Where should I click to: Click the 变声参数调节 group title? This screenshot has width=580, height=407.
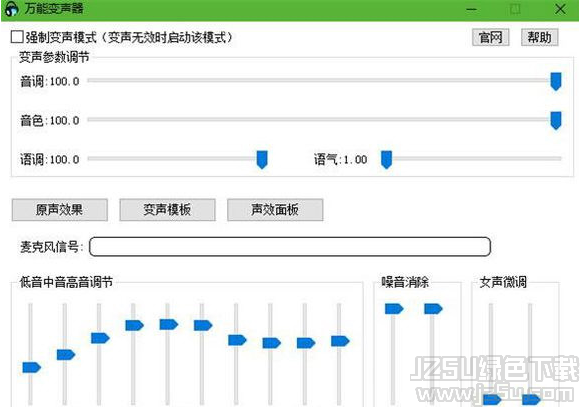click(x=54, y=57)
